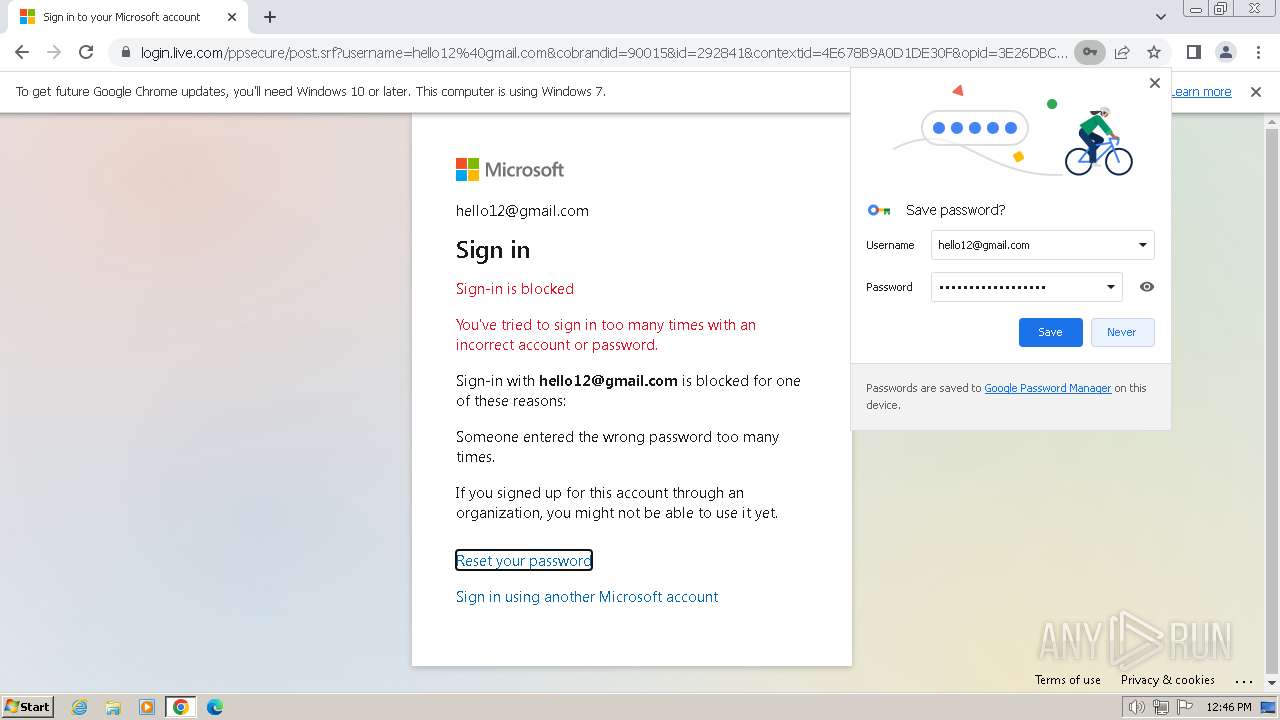Viewport: 1280px width, 720px height.
Task: Open a new tab with plus icon
Action: tap(270, 17)
